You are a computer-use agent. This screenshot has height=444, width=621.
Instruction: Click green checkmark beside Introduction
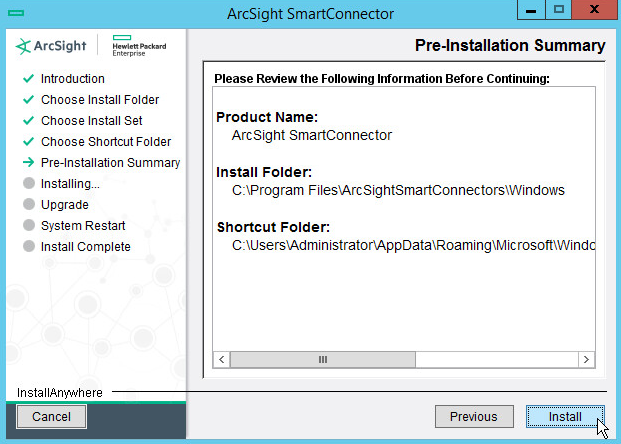pyautogui.click(x=27, y=79)
